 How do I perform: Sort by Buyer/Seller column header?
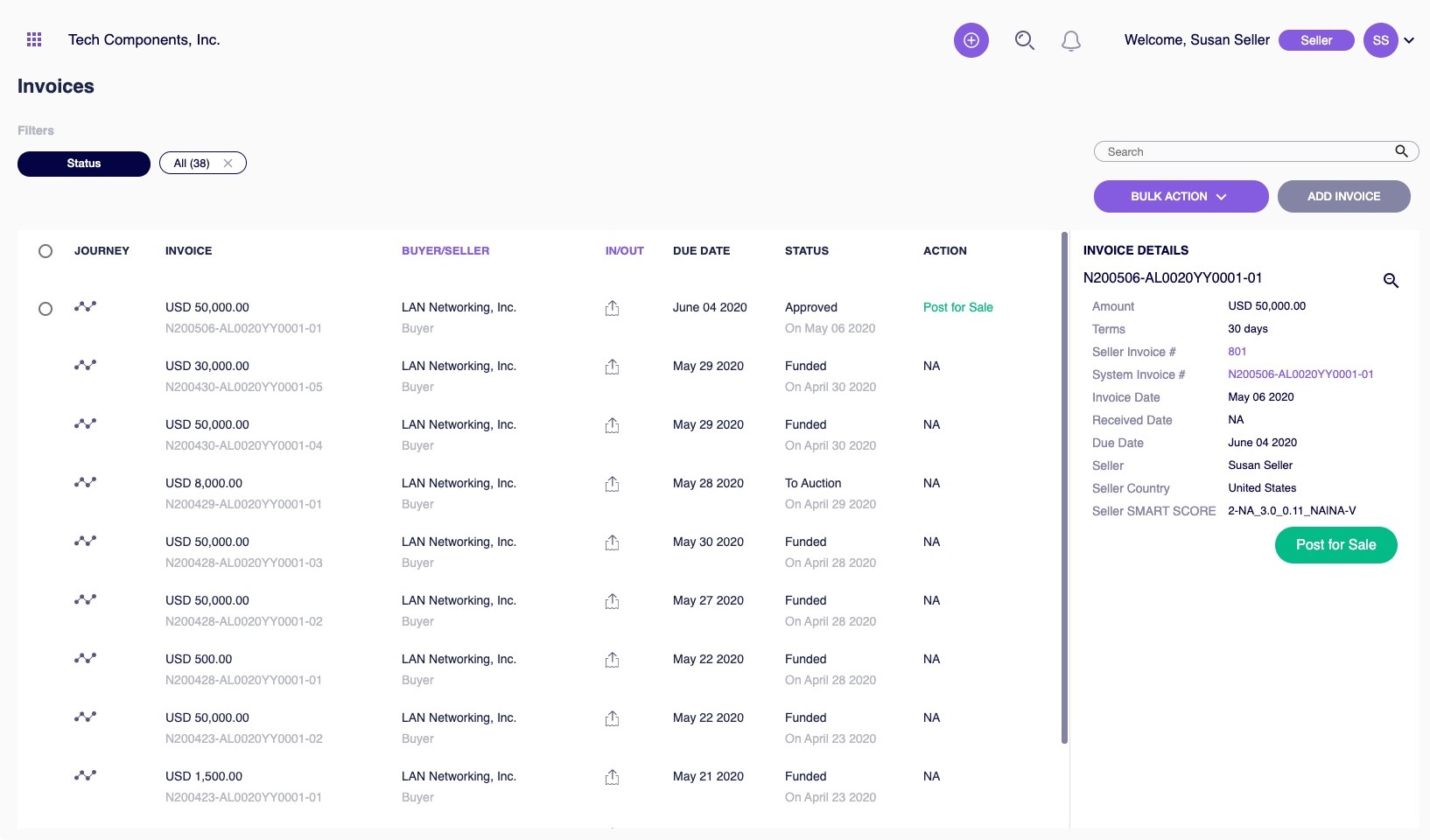[x=445, y=251]
